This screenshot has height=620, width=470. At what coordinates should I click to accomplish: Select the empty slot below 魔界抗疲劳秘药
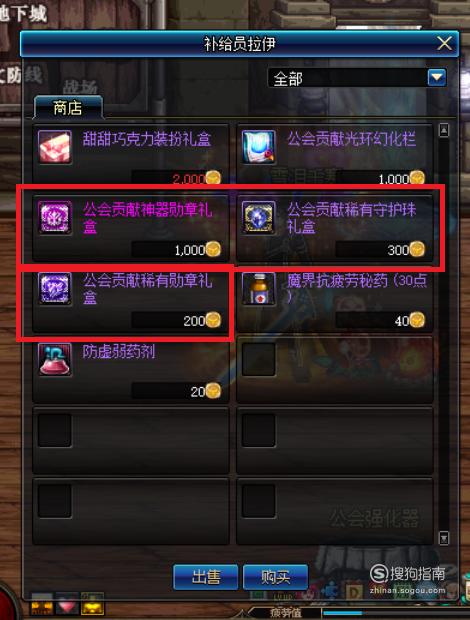point(335,369)
